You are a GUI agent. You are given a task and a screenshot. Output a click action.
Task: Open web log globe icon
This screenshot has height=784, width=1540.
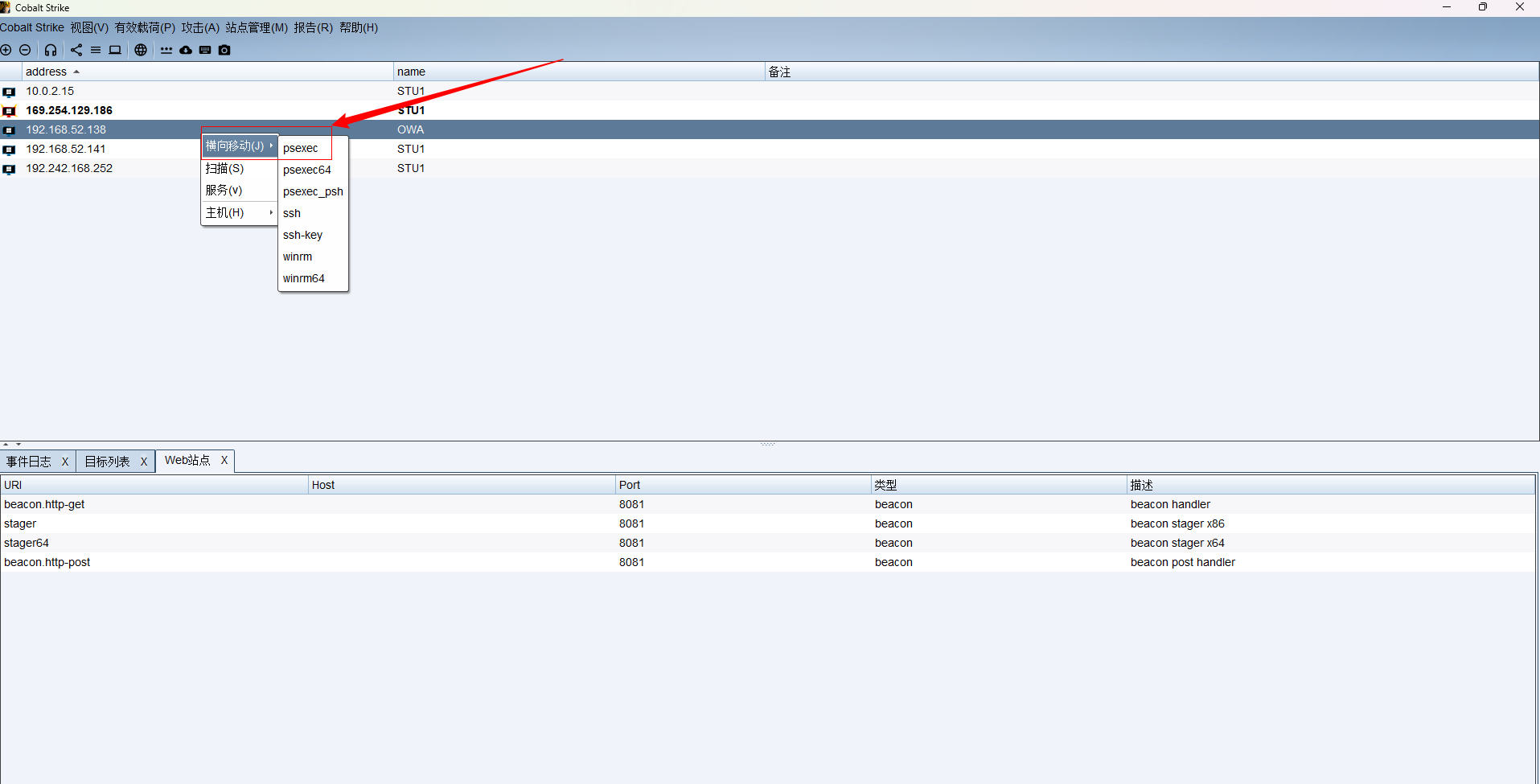coord(141,50)
